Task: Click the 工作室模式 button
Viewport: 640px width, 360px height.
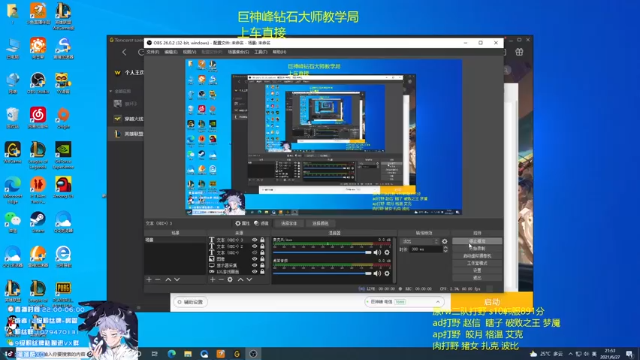Action: pos(477,263)
